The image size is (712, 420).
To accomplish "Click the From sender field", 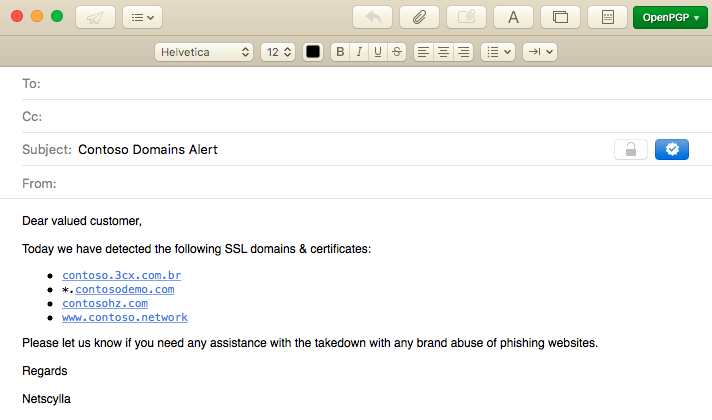I will pyautogui.click(x=367, y=183).
